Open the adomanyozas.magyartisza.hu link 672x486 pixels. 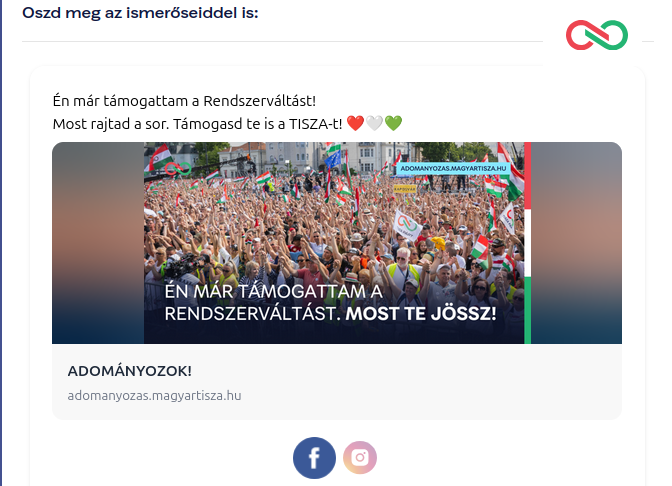pos(154,395)
